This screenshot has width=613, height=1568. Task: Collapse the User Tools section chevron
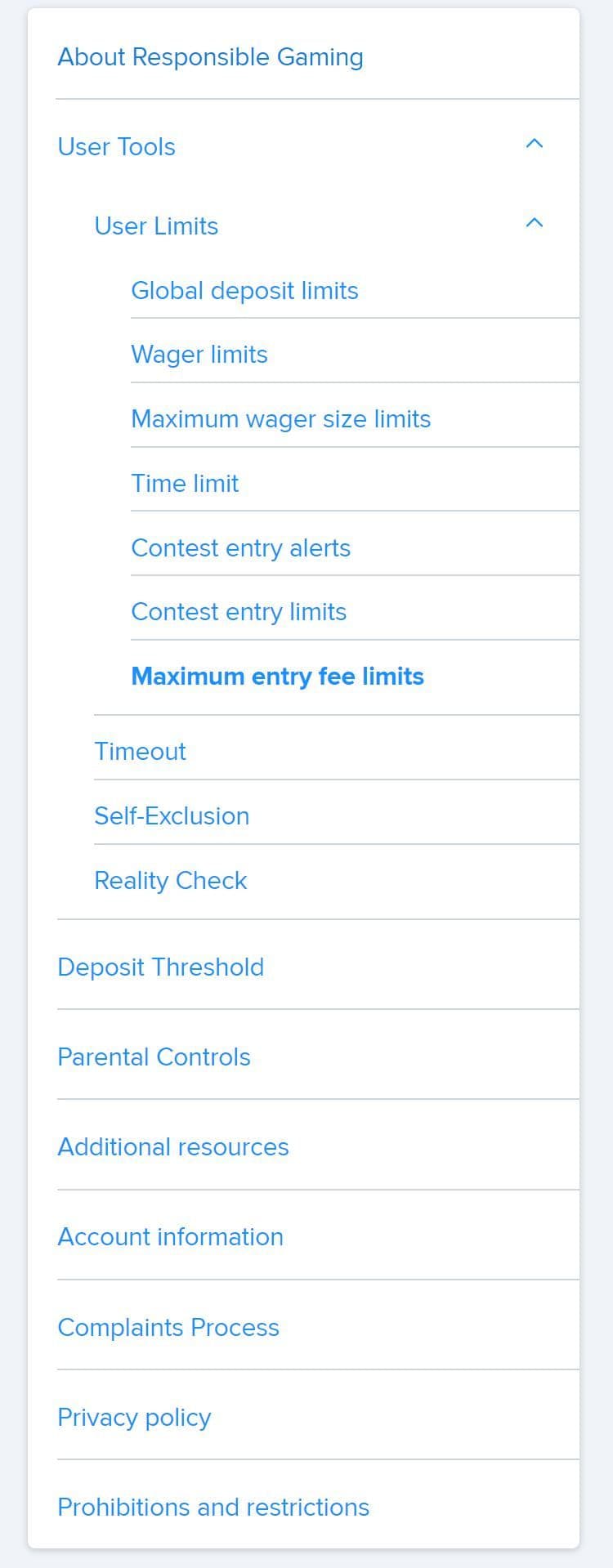(535, 143)
